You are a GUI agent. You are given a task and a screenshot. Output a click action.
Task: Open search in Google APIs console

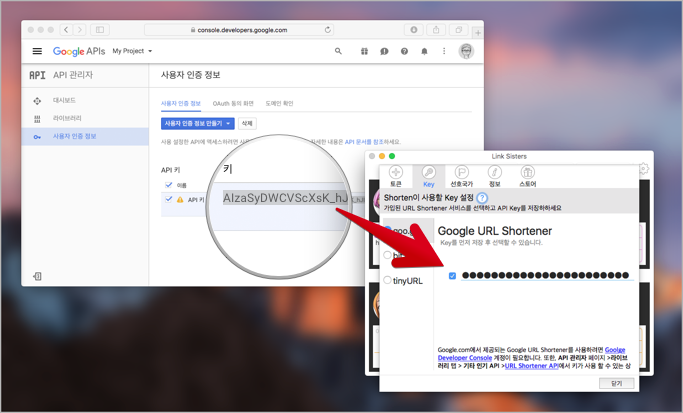tap(338, 51)
